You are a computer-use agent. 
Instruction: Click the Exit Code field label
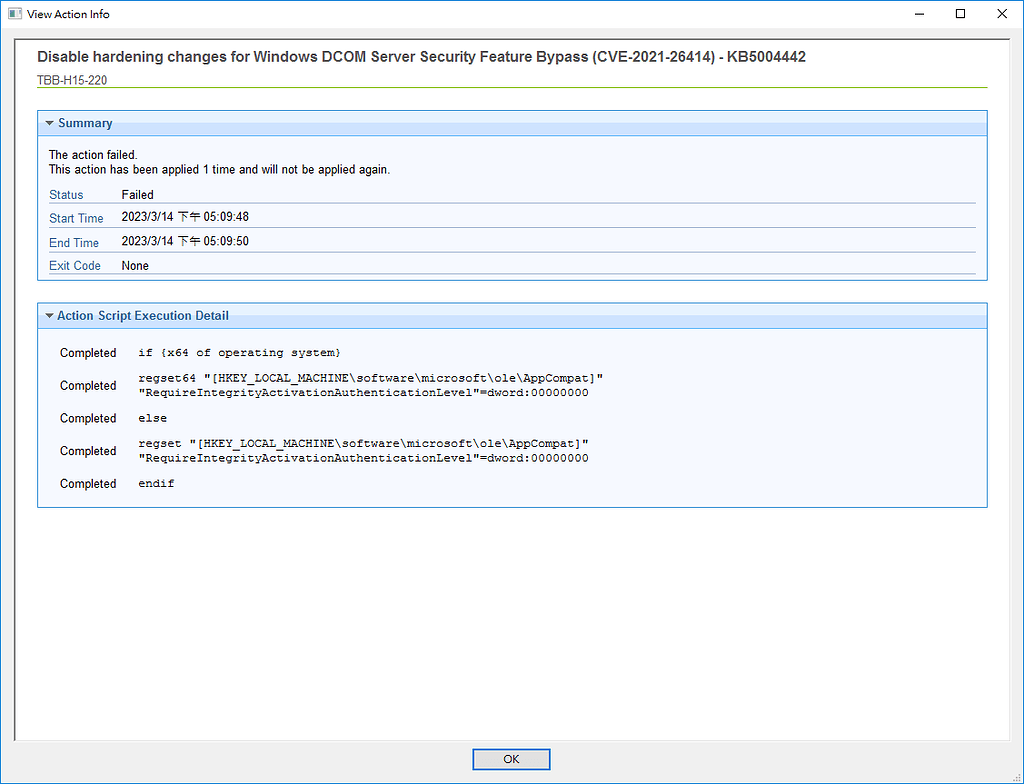point(75,265)
